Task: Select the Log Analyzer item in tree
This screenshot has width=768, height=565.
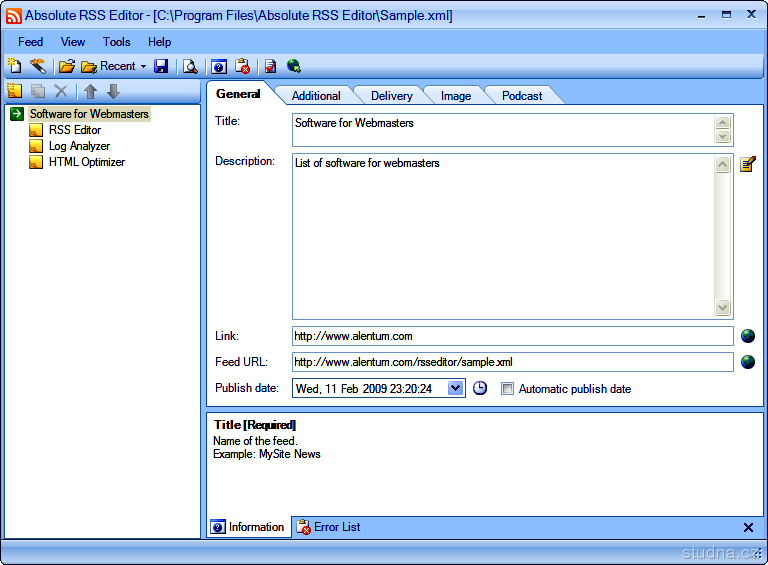Action: coord(79,146)
